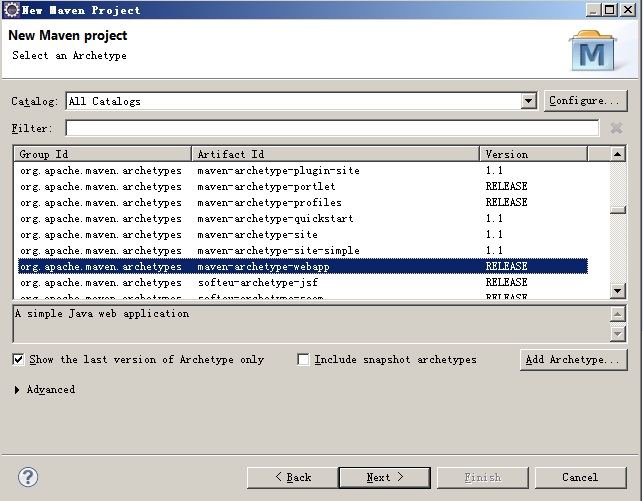
Task: Click archetype list scroll down arrow
Action: point(617,291)
